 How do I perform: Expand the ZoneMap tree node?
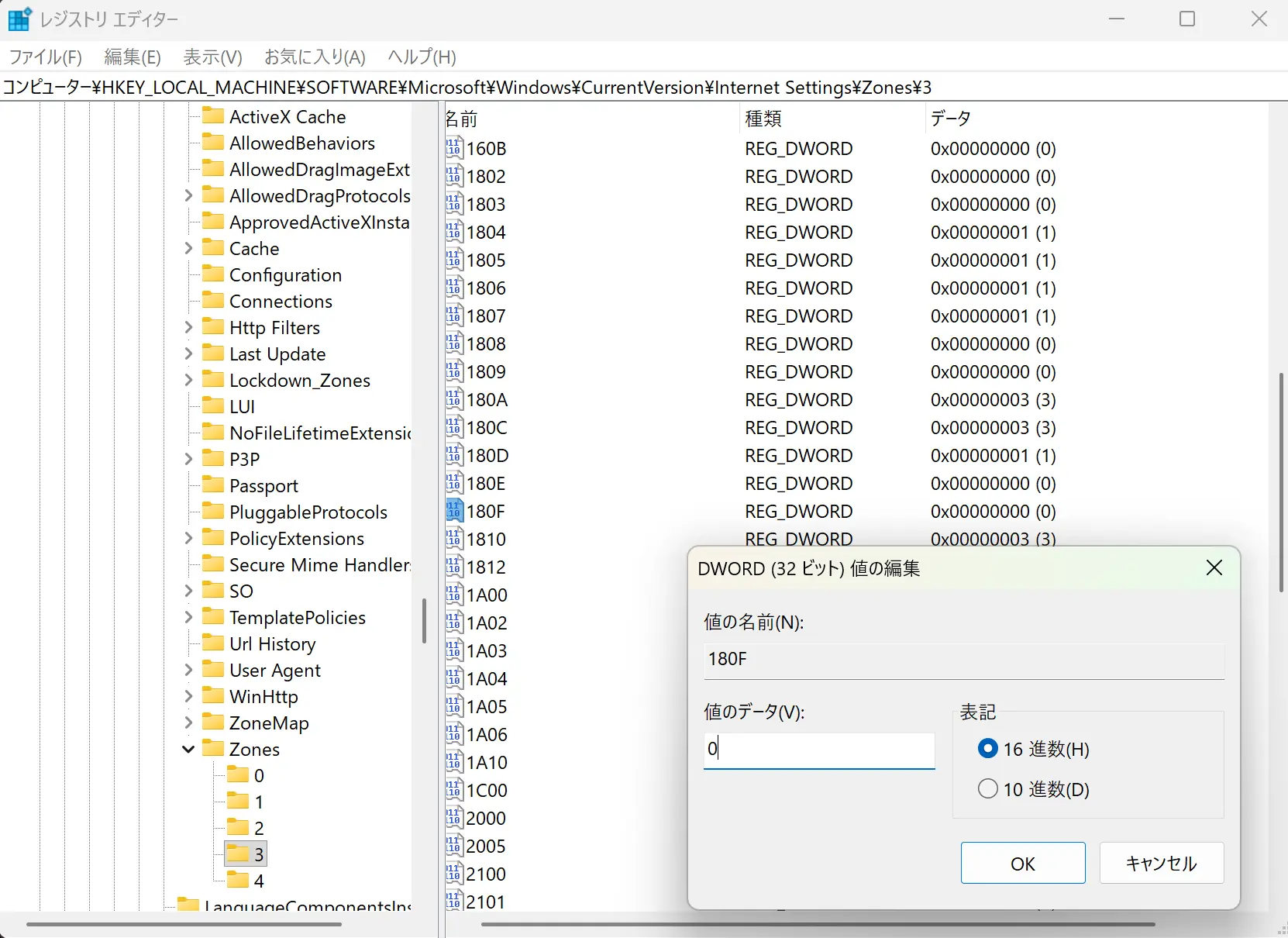[x=188, y=722]
